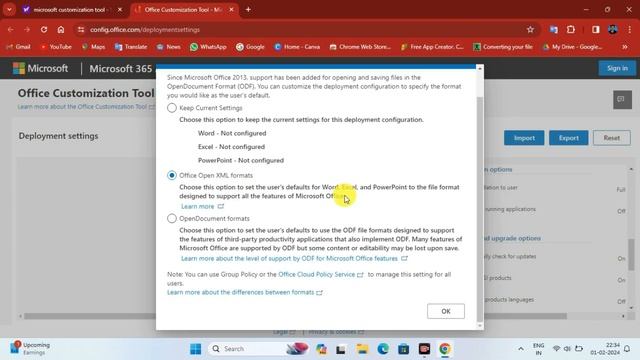Viewport: 640px width, 360px height.
Task: Open the Windows Start menu
Action: tap(196, 349)
